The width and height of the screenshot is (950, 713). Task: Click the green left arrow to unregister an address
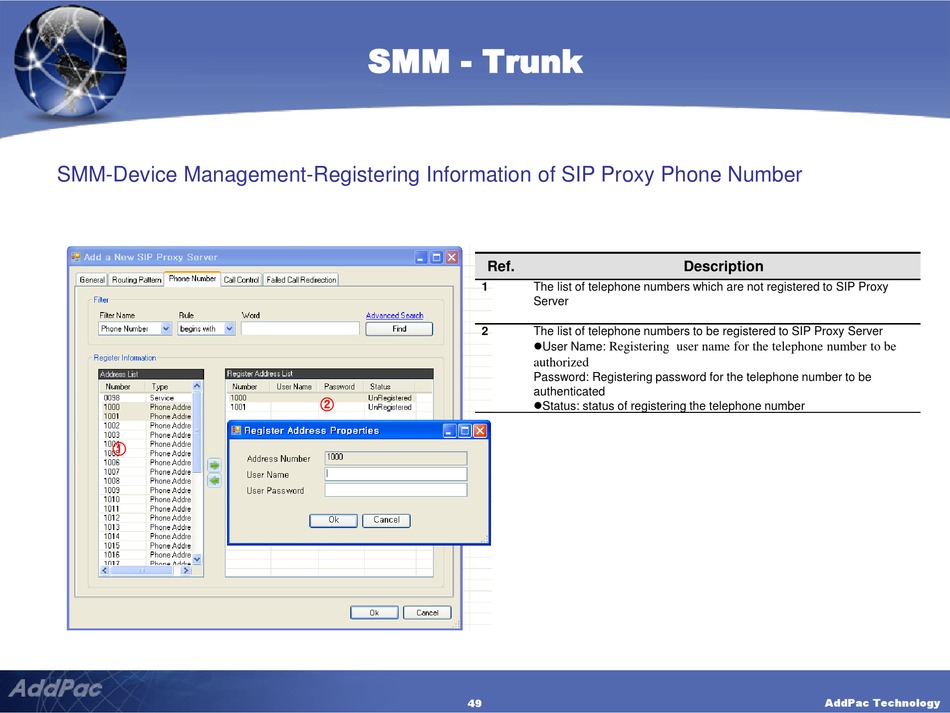214,481
